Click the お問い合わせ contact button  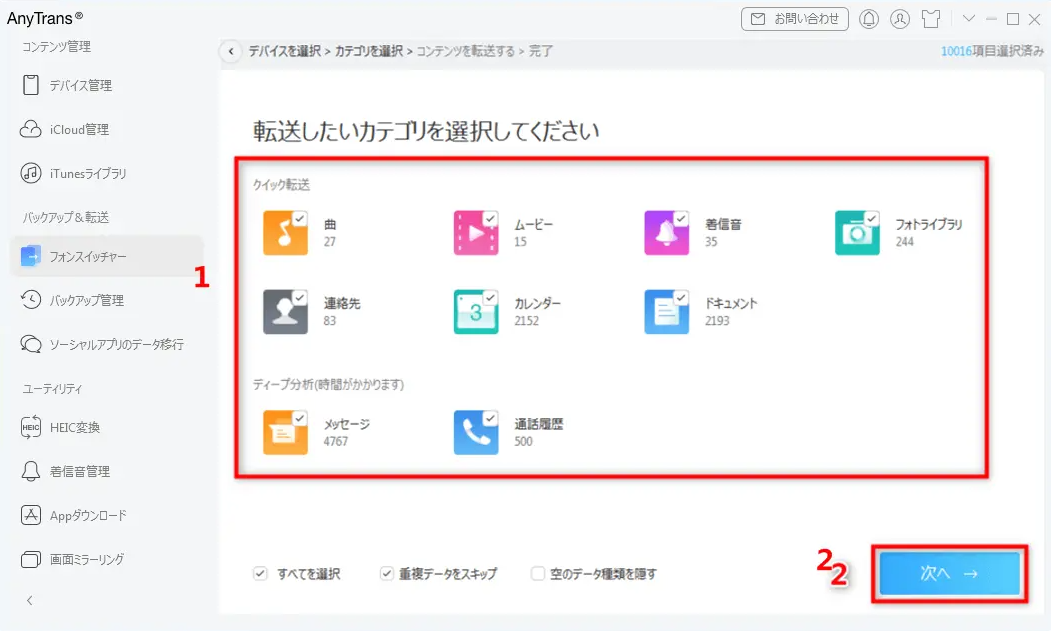tap(795, 19)
